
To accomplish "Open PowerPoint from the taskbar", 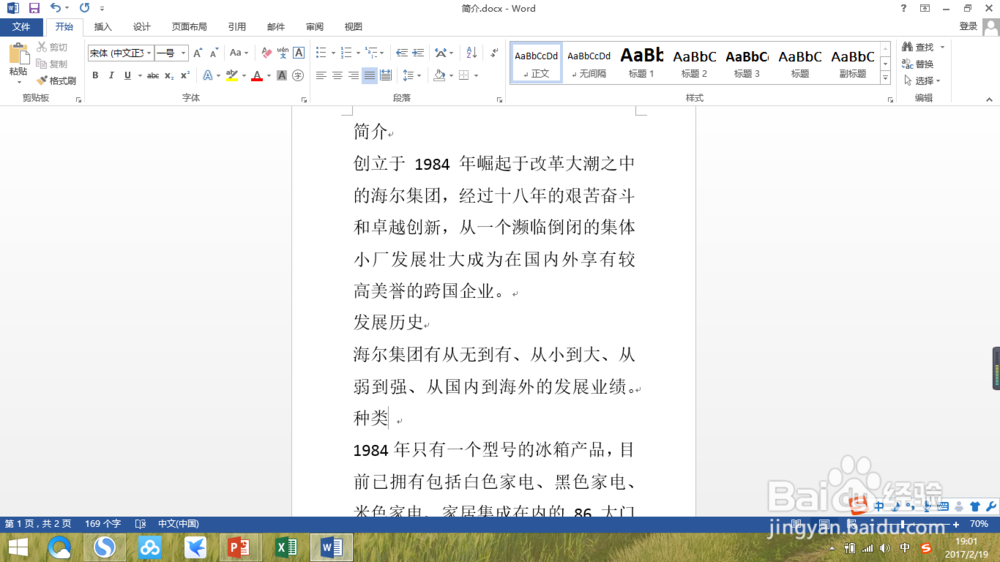I will point(240,547).
